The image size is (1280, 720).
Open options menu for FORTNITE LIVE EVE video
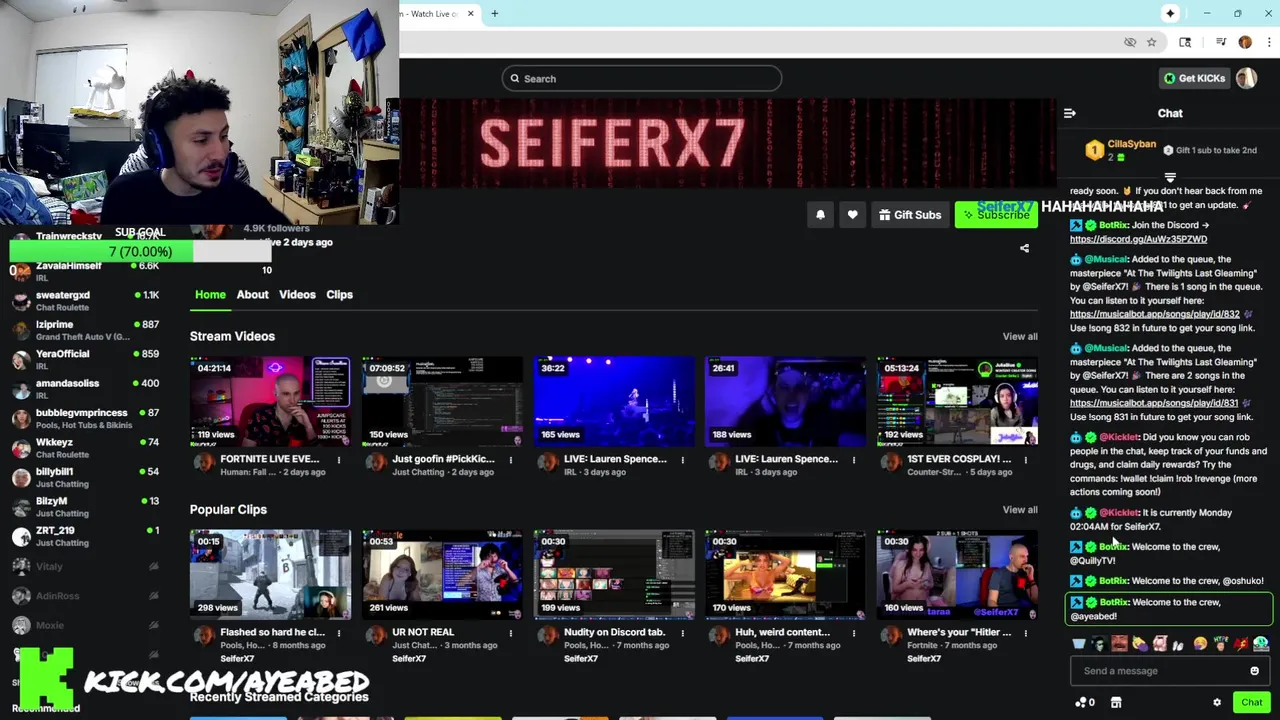pos(338,460)
